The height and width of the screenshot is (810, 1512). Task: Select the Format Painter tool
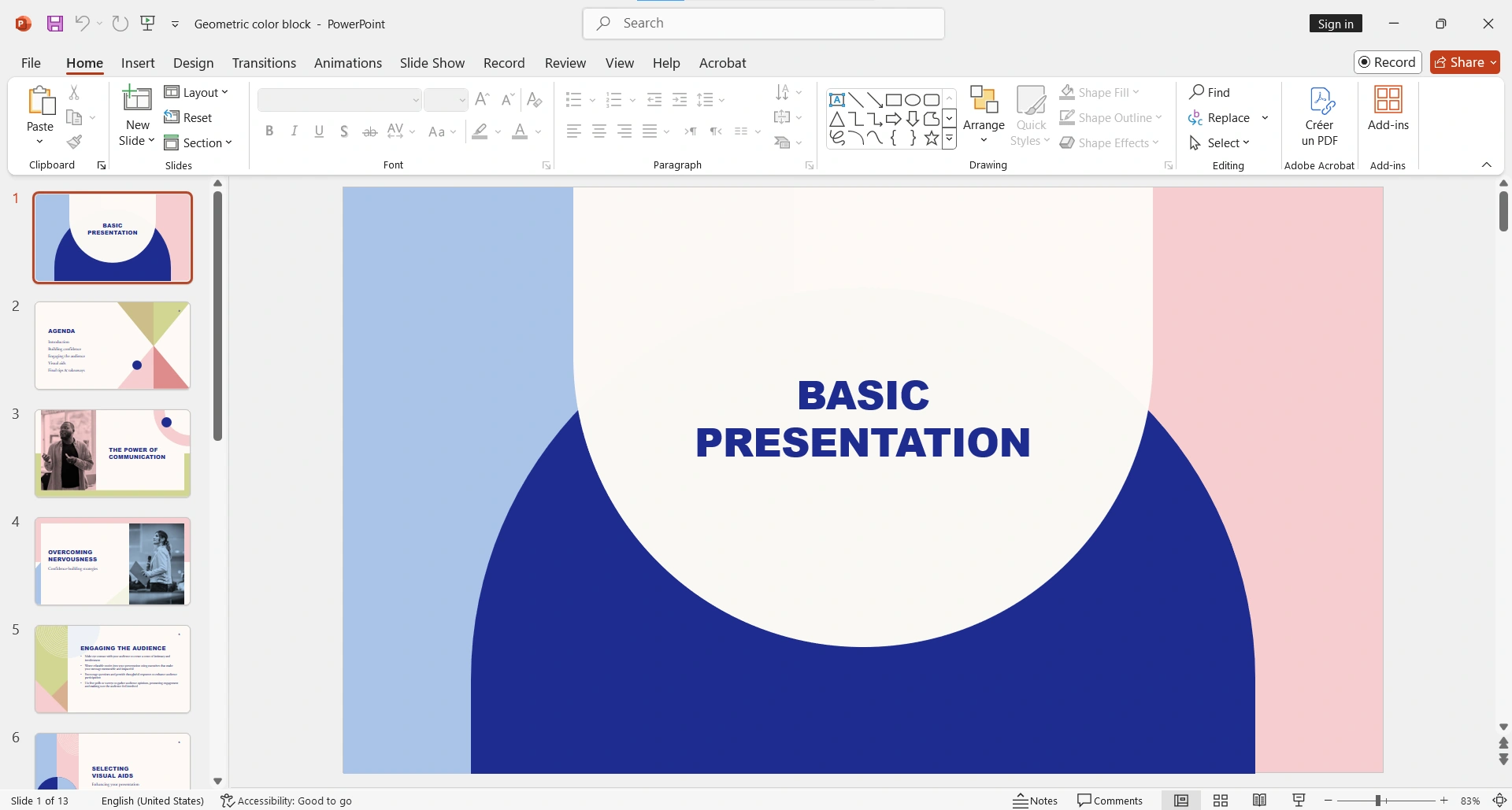(x=74, y=142)
